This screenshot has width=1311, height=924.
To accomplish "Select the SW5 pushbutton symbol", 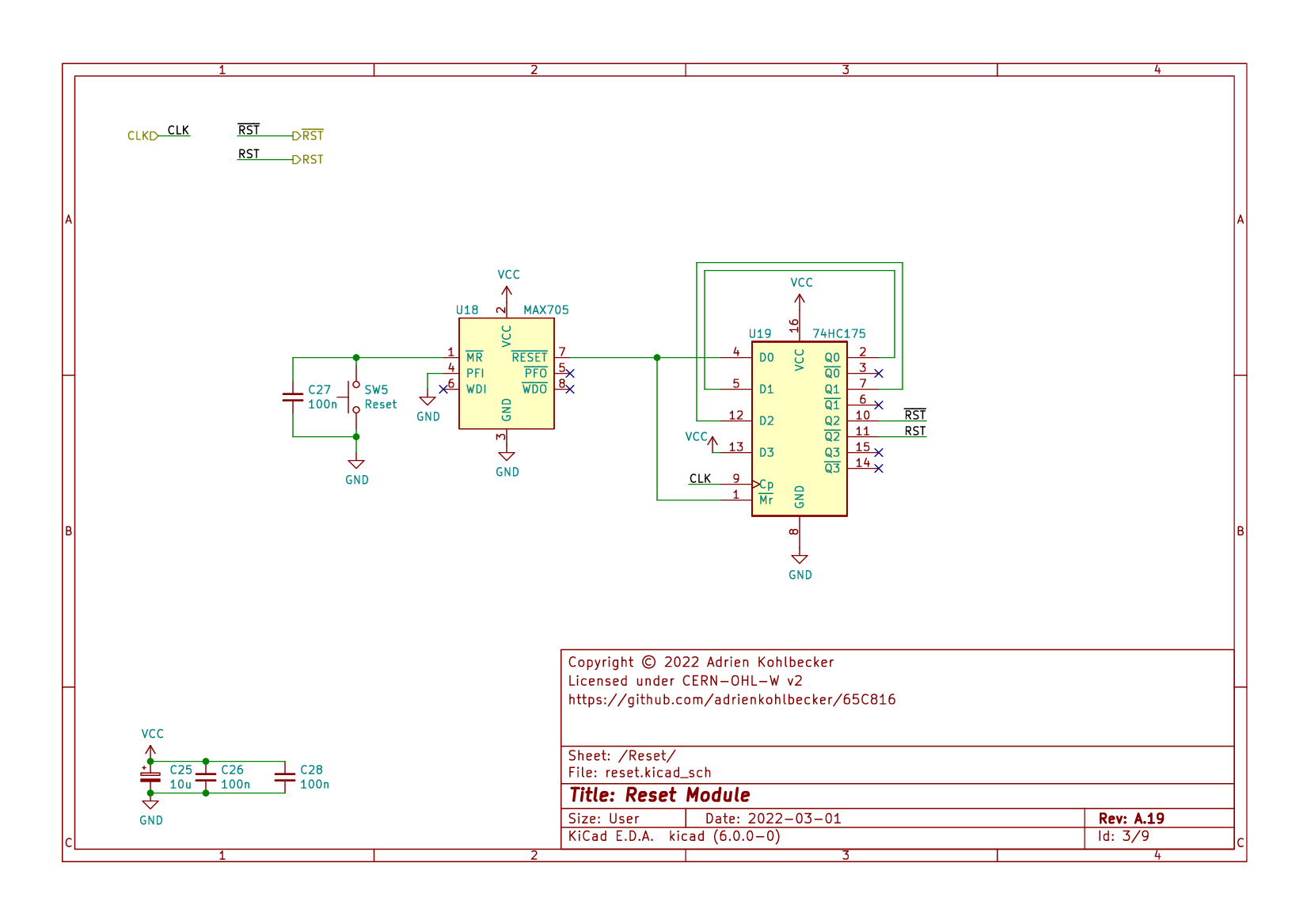I will pyautogui.click(x=352, y=397).
